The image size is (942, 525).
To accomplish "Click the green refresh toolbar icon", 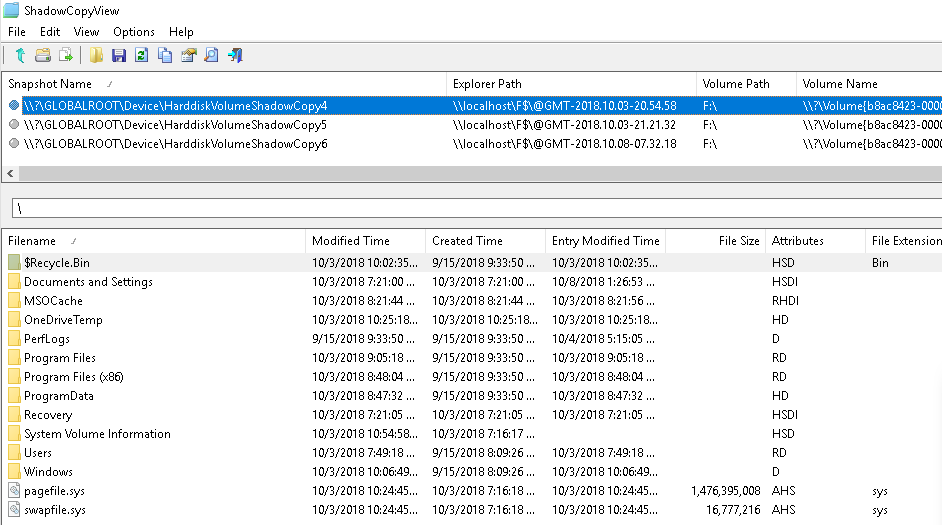I will 142,56.
